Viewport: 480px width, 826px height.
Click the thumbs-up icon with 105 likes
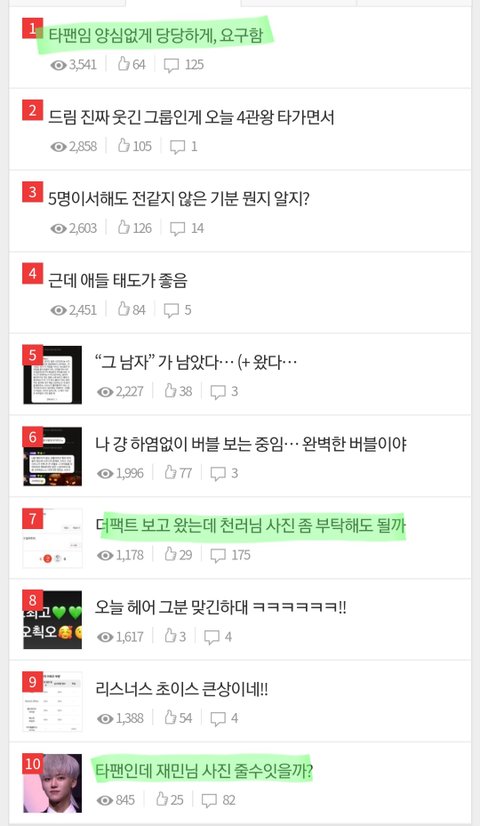[124, 145]
